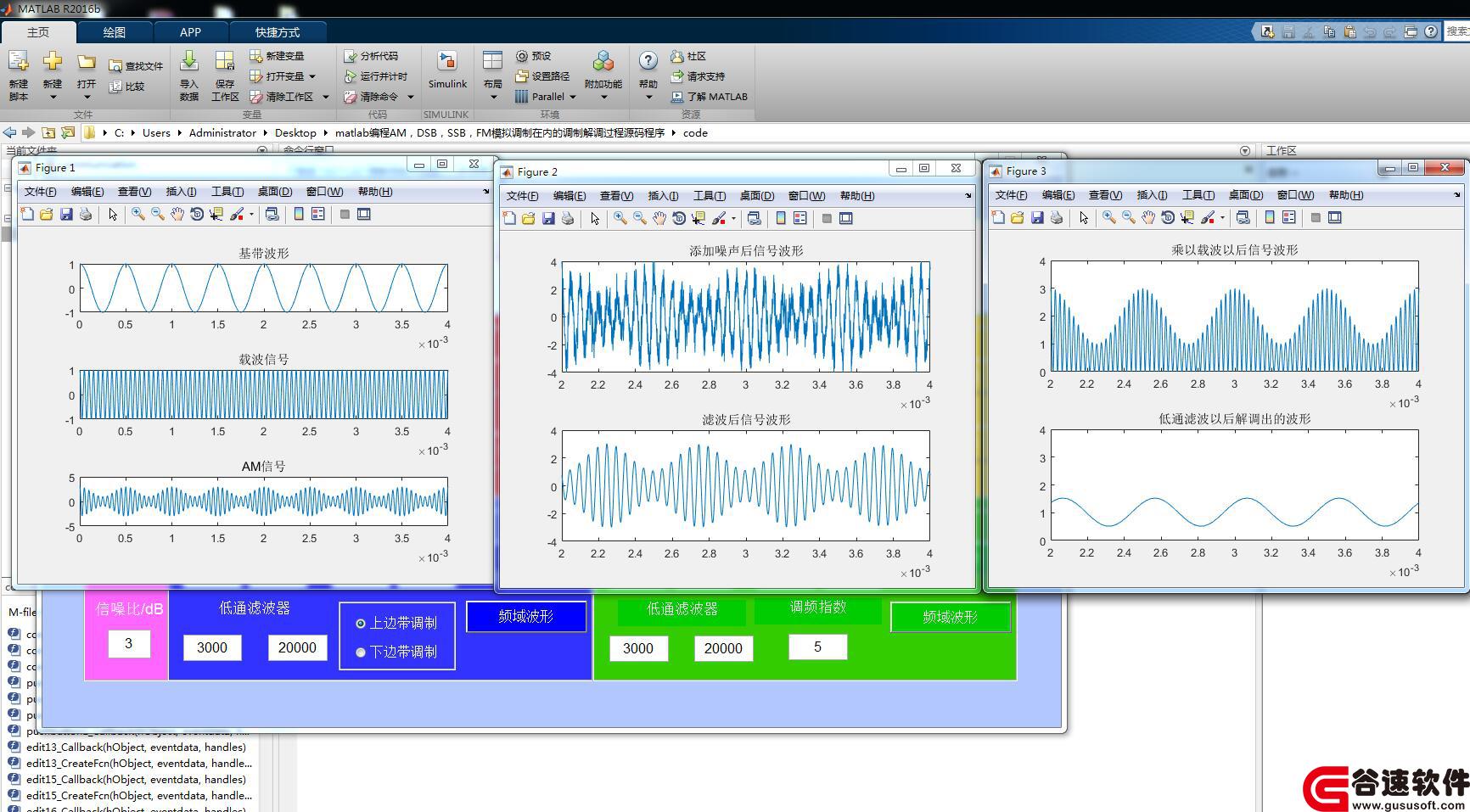
Task: Expand the 帮助 dropdown in ribbon
Action: click(x=648, y=97)
